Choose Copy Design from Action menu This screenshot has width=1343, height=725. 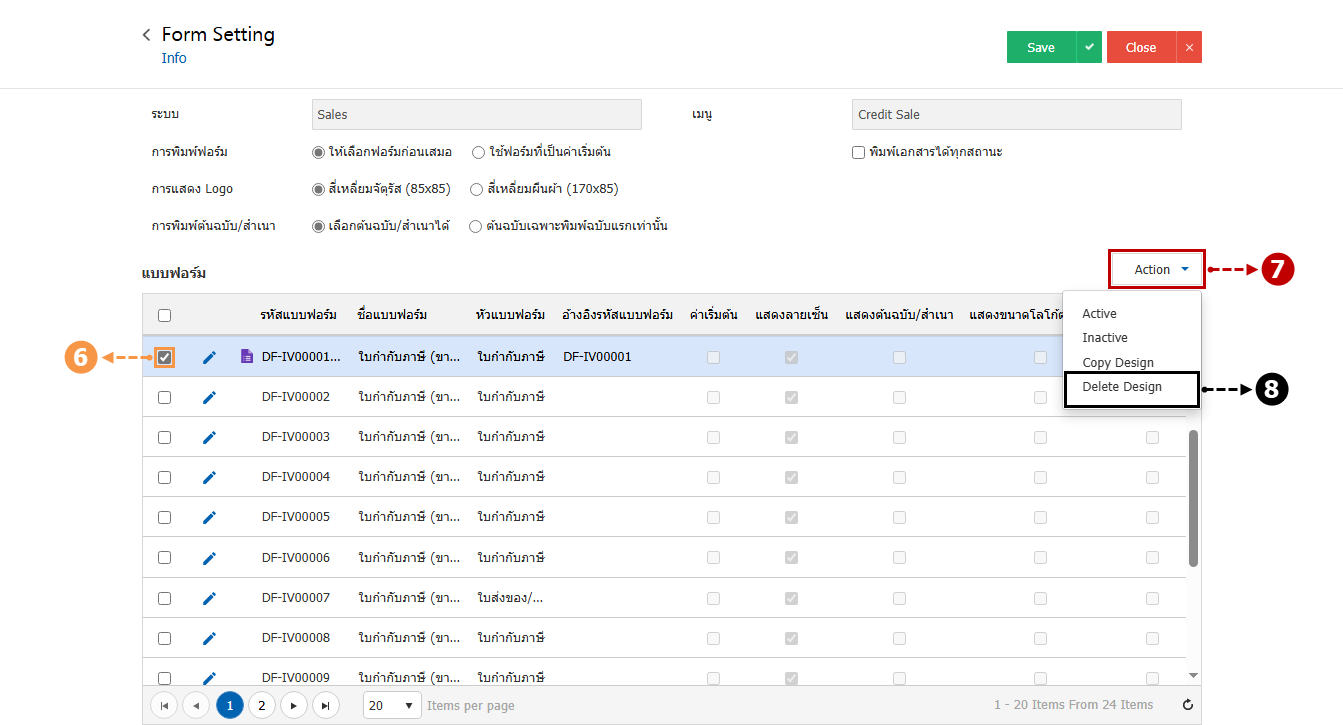pos(1117,362)
